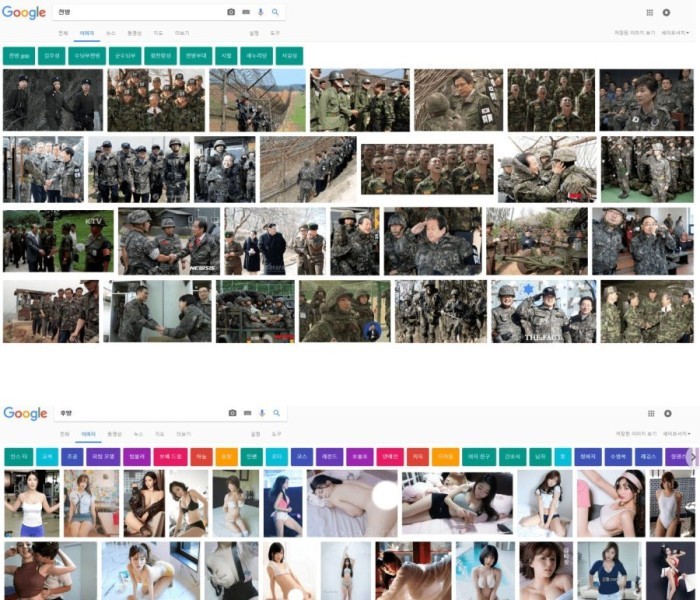Click the account profile icon at top right
Screen dimensions: 700x600
tap(667, 12)
